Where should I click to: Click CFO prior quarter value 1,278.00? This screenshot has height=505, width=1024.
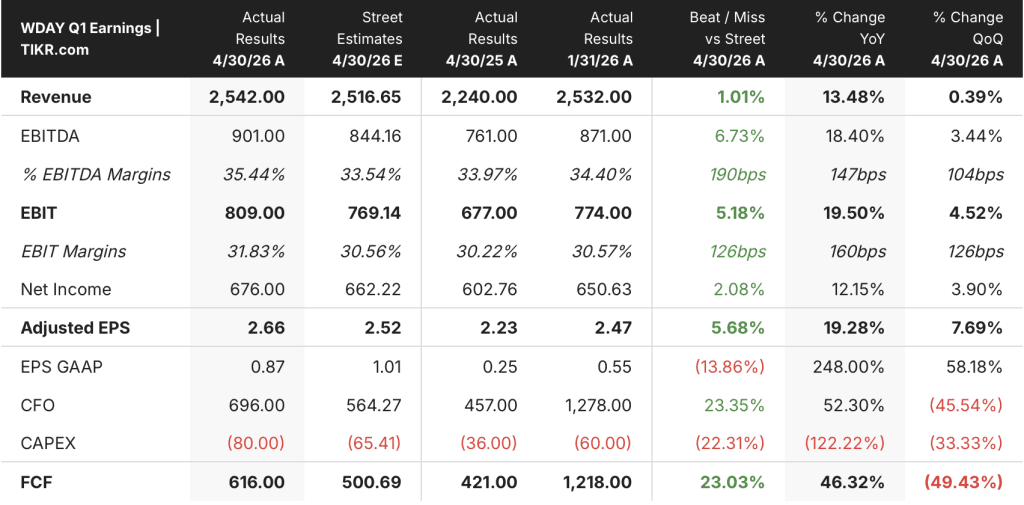pyautogui.click(x=600, y=406)
